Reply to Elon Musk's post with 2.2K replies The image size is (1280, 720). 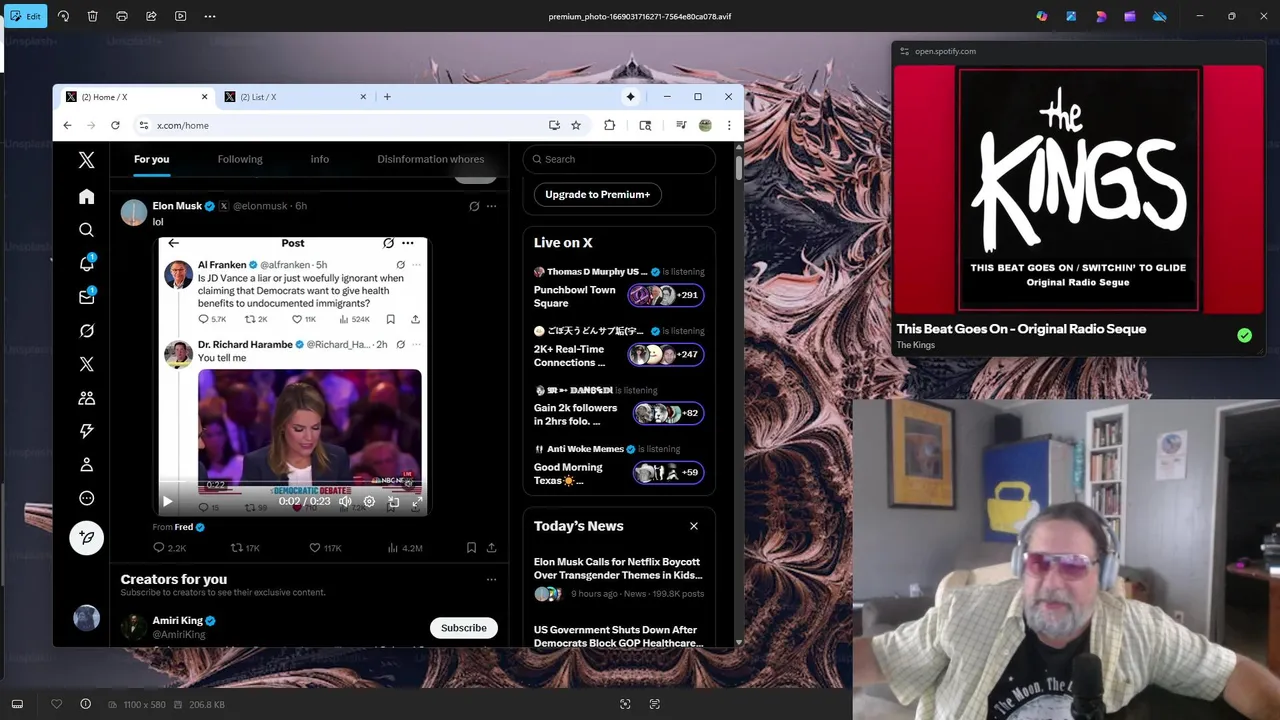tap(169, 548)
